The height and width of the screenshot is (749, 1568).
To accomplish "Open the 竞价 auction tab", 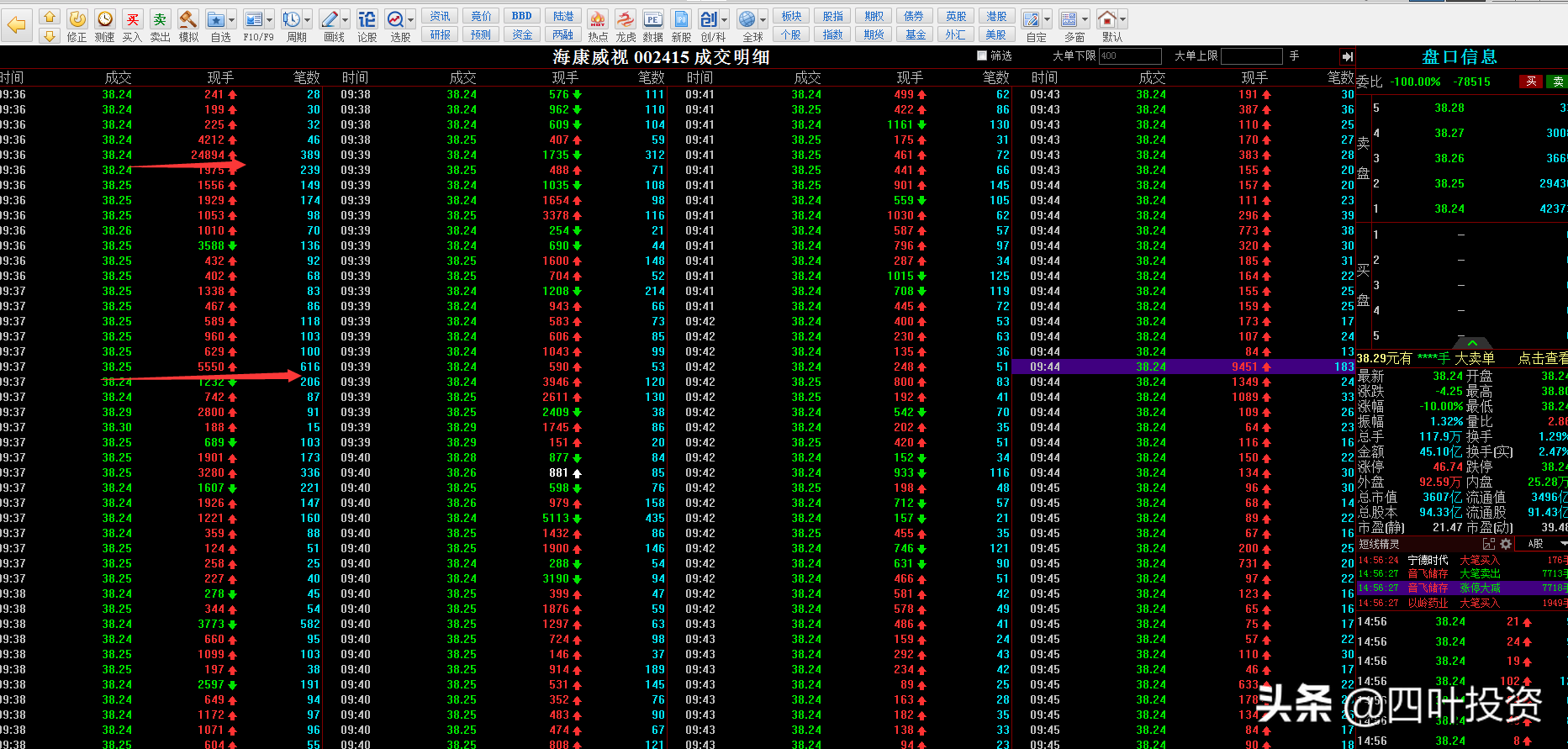I will tap(481, 16).
